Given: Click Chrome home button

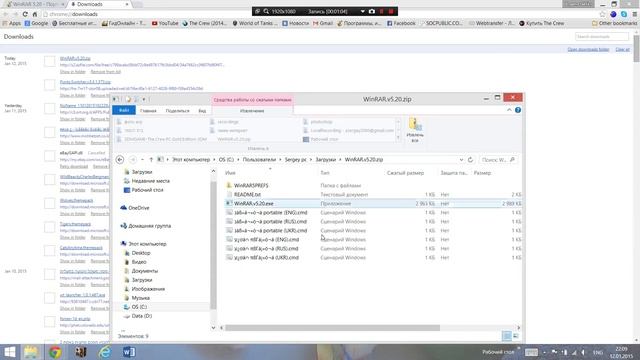Looking at the screenshot, I should [35, 14].
